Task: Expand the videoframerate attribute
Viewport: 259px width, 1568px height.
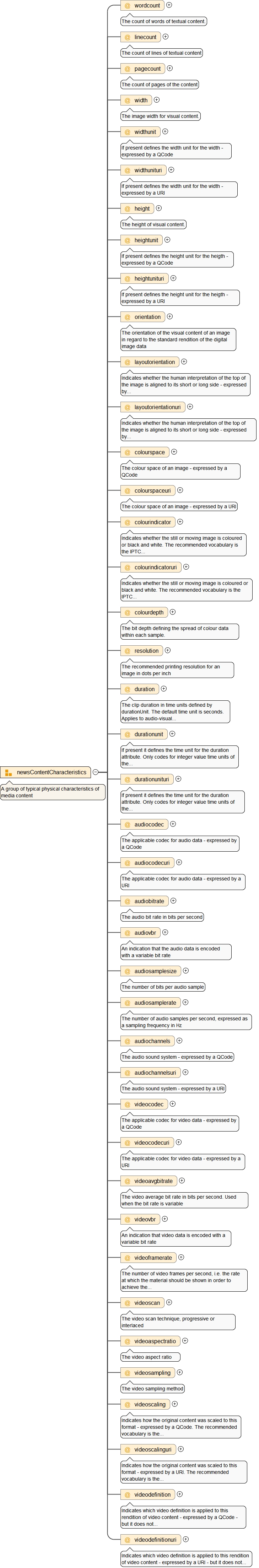Action: tap(181, 1258)
